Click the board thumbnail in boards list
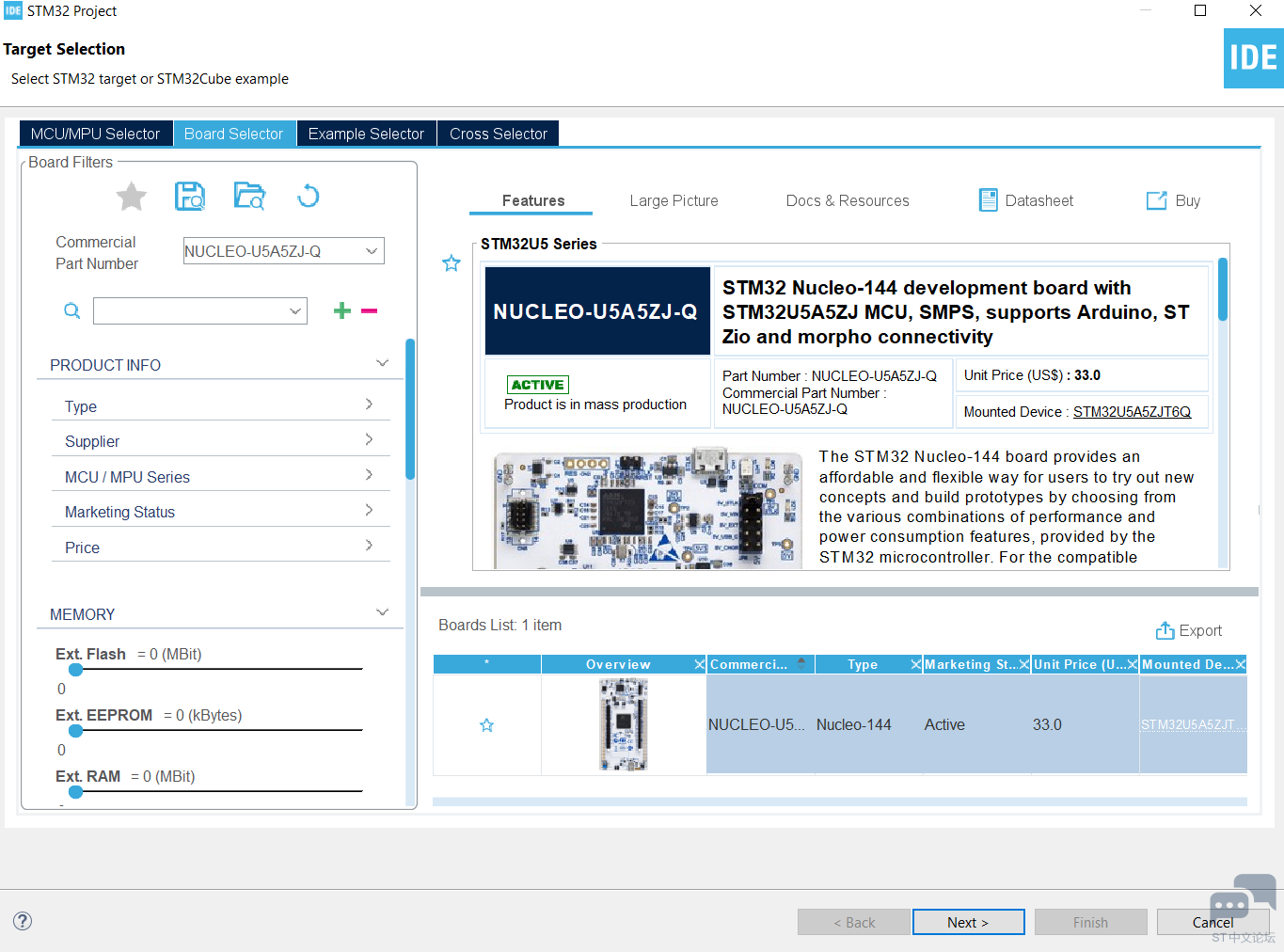The height and width of the screenshot is (952, 1284). point(623,725)
